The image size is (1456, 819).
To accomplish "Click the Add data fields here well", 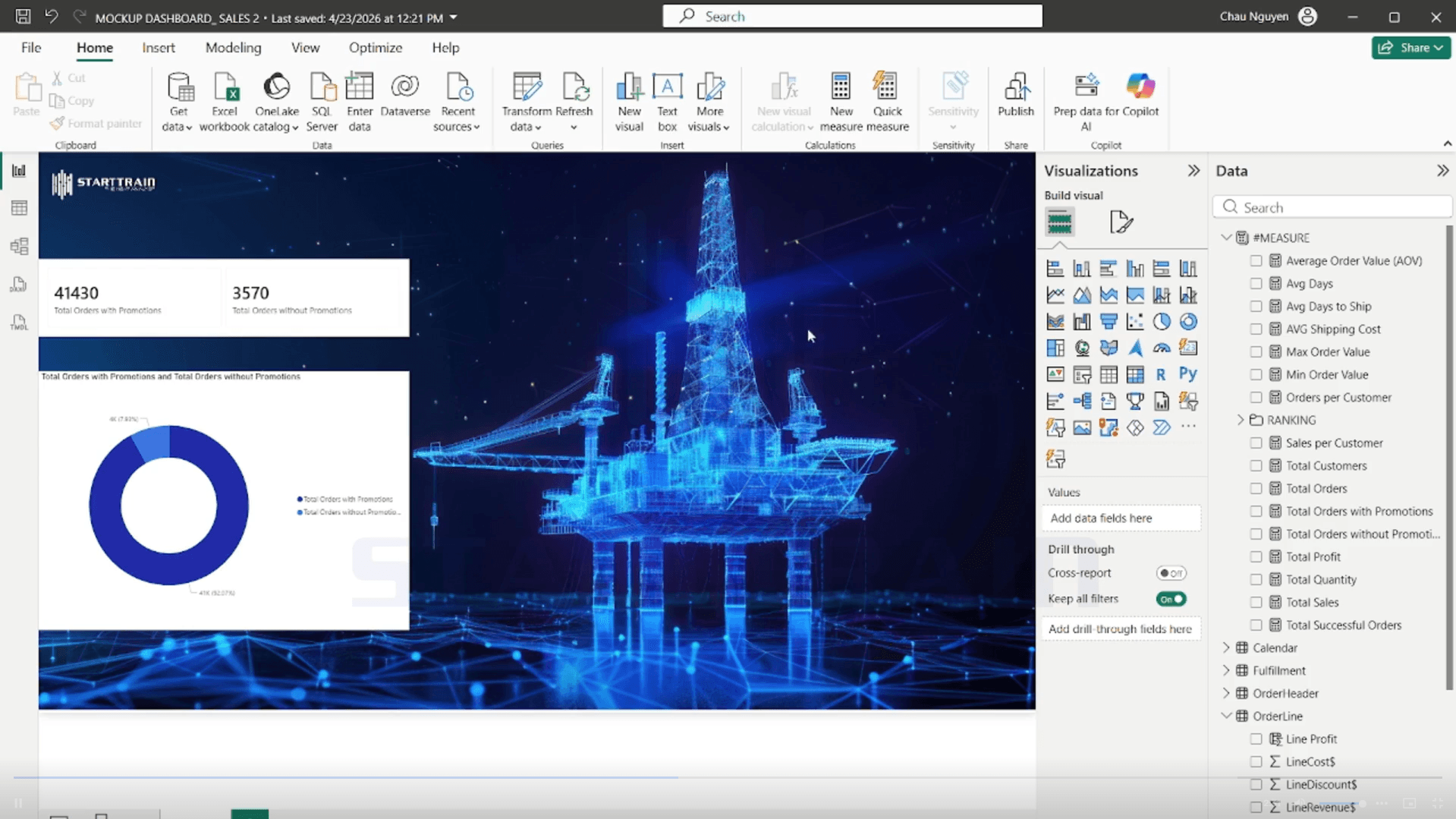I will click(x=1121, y=518).
